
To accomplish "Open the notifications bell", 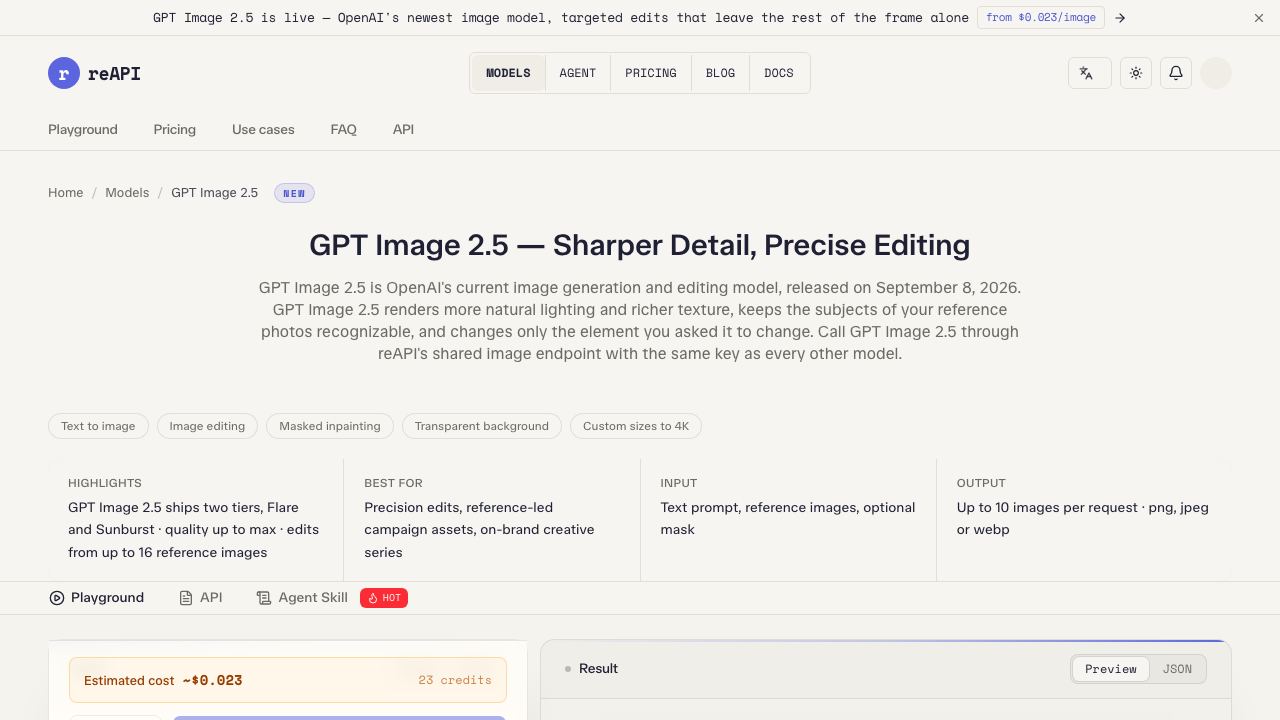I will 1176,73.
